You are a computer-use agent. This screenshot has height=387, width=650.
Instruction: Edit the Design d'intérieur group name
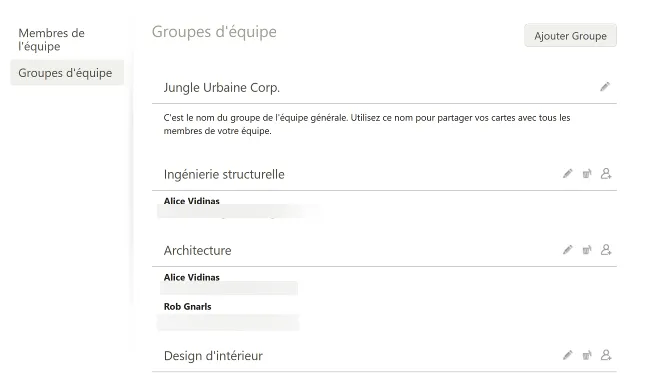click(x=568, y=355)
